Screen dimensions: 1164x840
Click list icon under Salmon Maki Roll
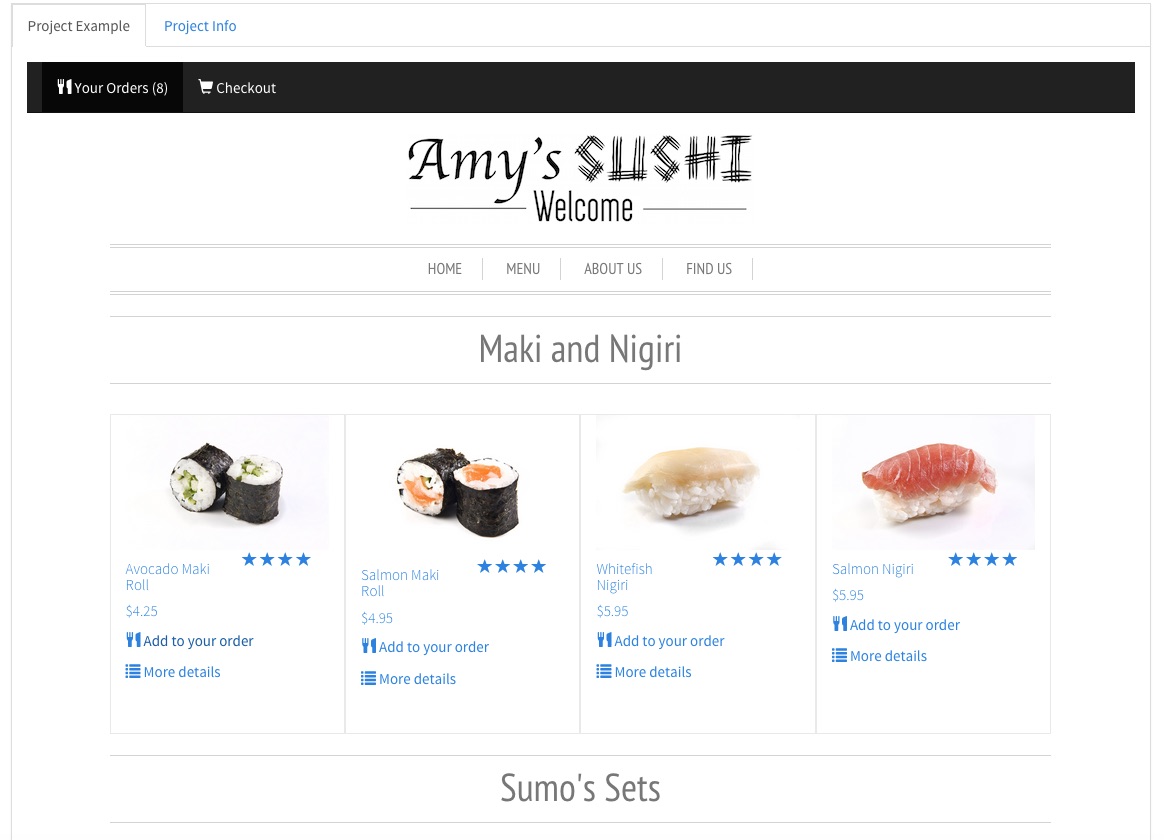coord(368,678)
